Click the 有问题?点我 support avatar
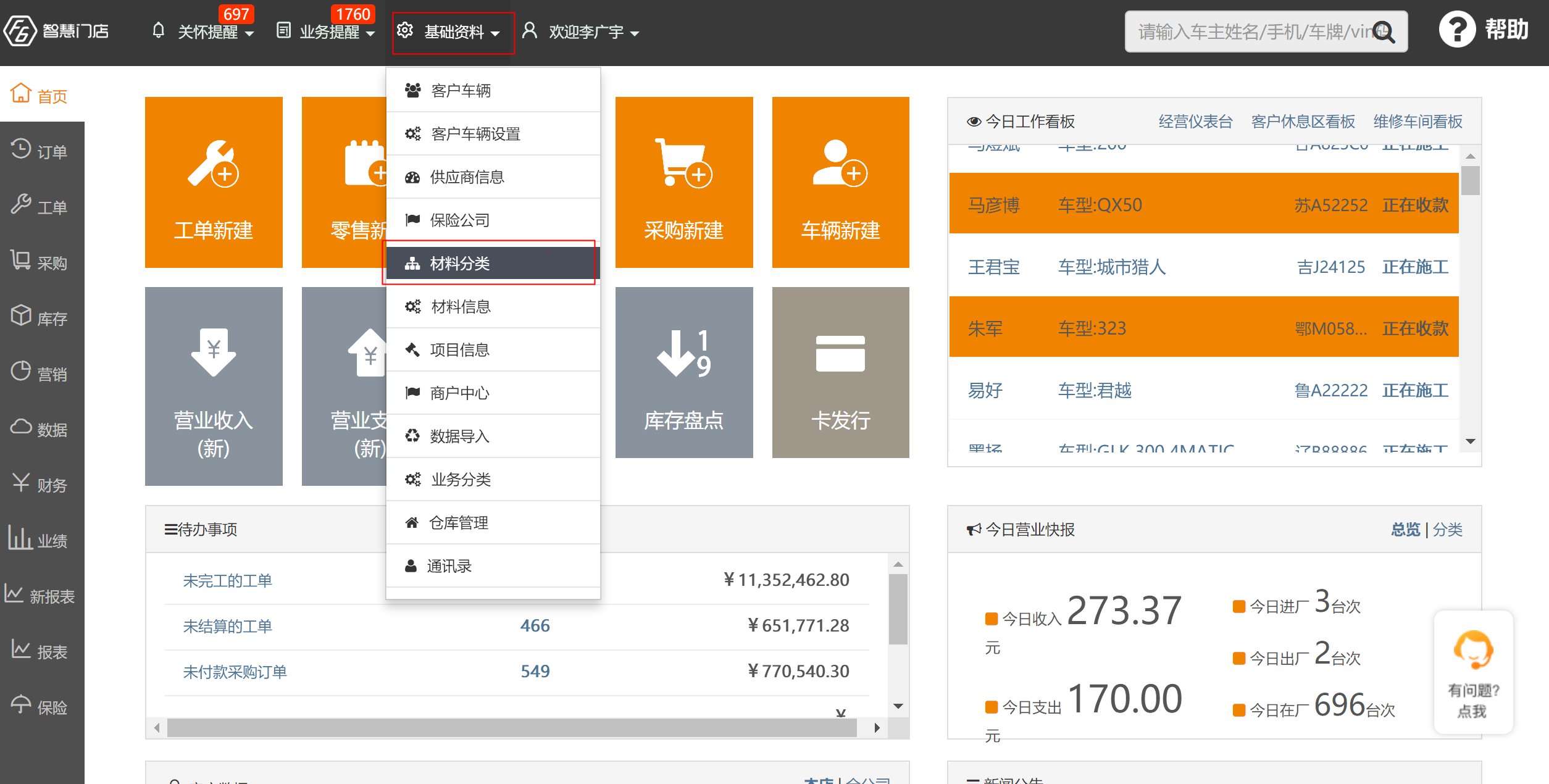The width and height of the screenshot is (1549, 784). pos(1473,672)
